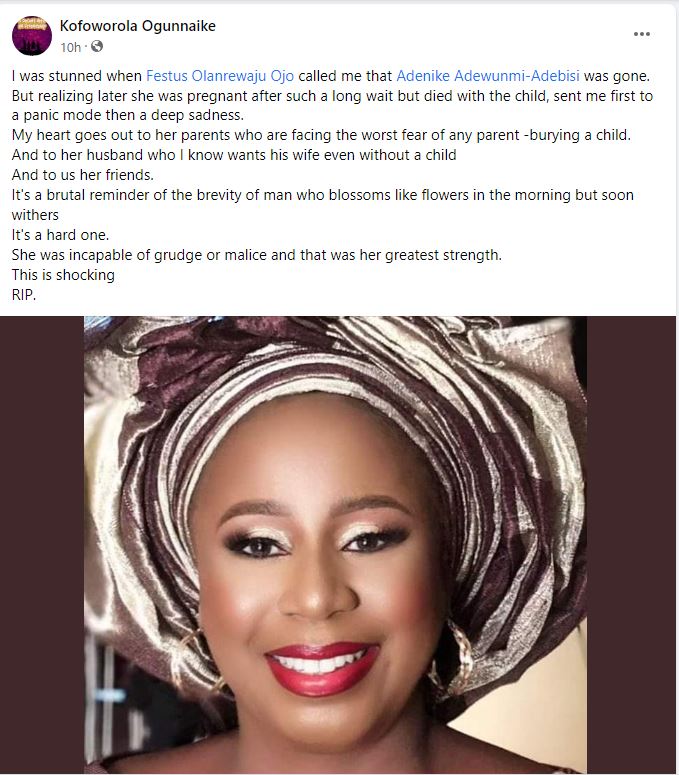Image resolution: width=679 pixels, height=775 pixels.
Task: View the attached photo of woman in headwrap
Action: tap(335, 545)
